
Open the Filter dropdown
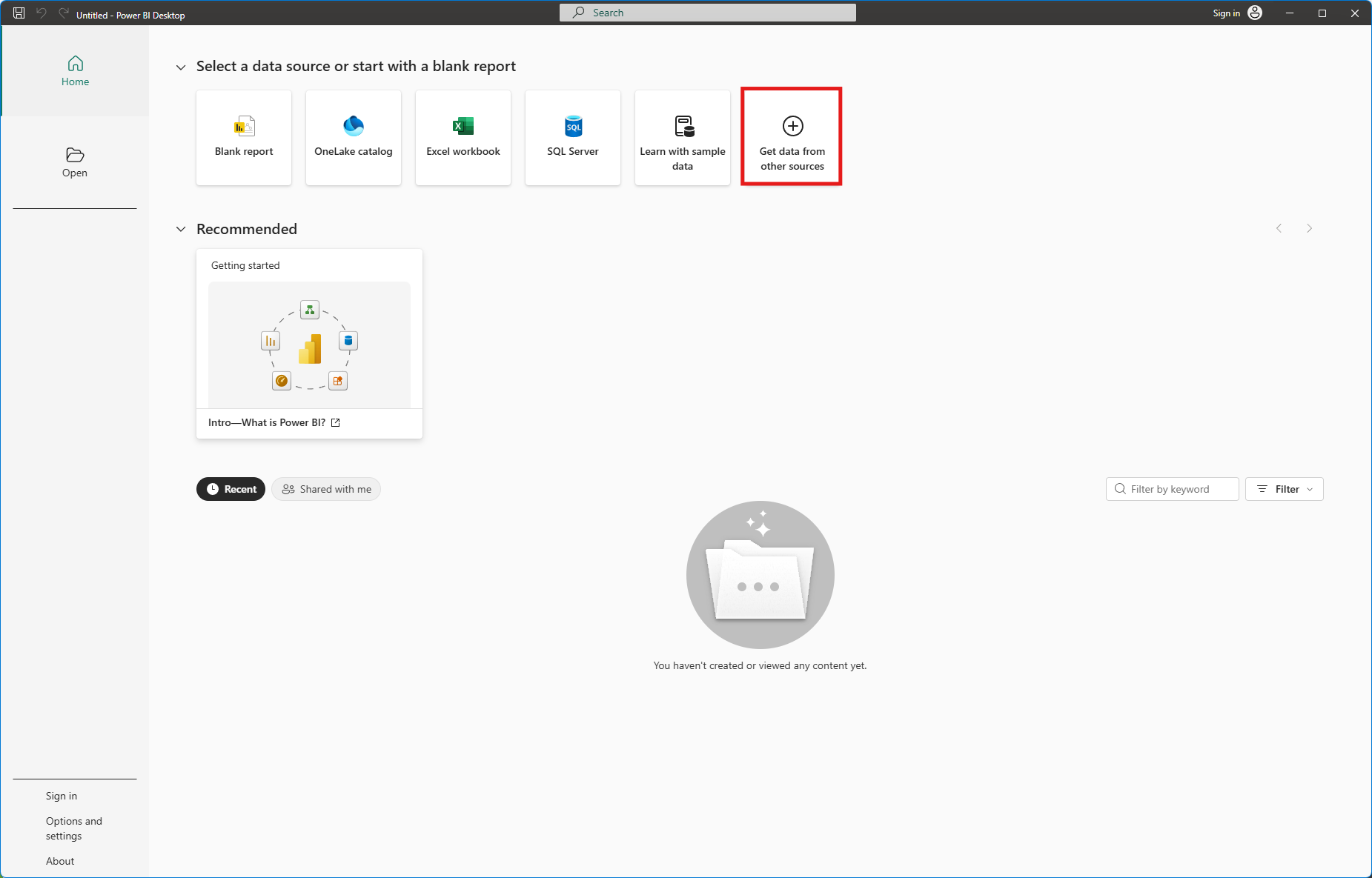pyautogui.click(x=1285, y=489)
